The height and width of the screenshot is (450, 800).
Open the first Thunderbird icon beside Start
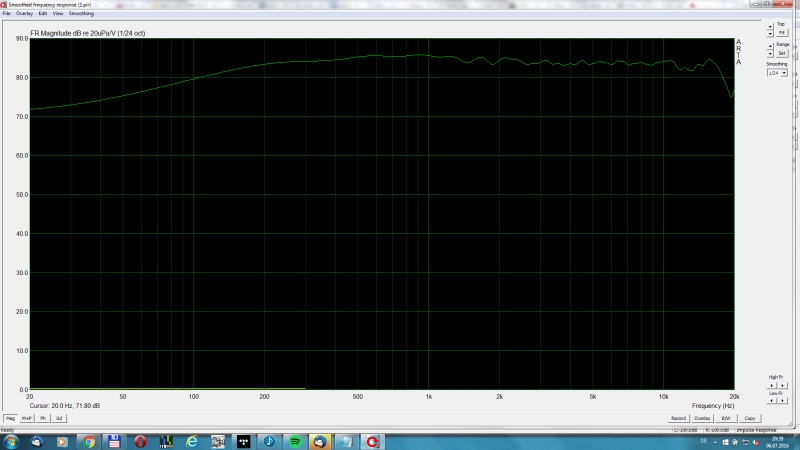click(37, 442)
